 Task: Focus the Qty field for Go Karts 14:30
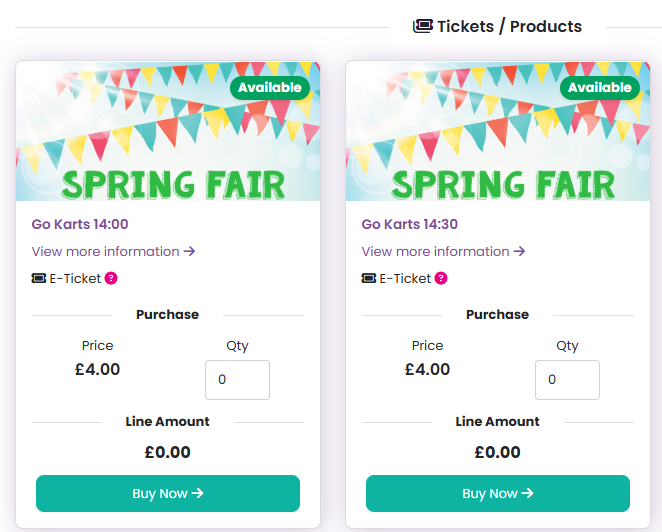tap(567, 380)
